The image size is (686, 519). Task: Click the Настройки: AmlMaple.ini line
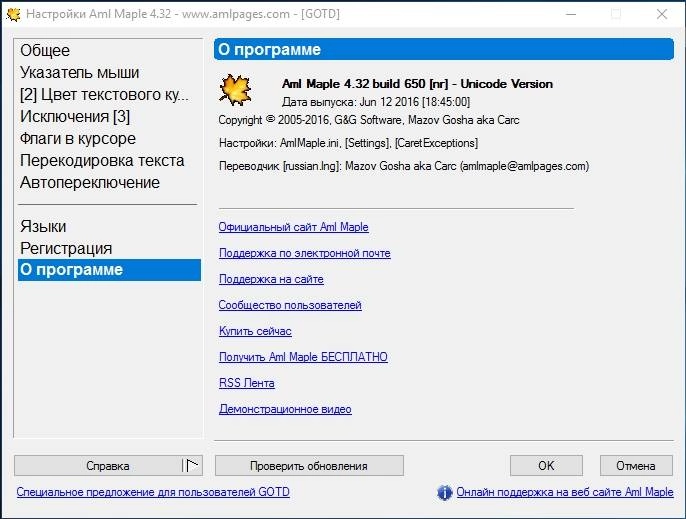(348, 143)
